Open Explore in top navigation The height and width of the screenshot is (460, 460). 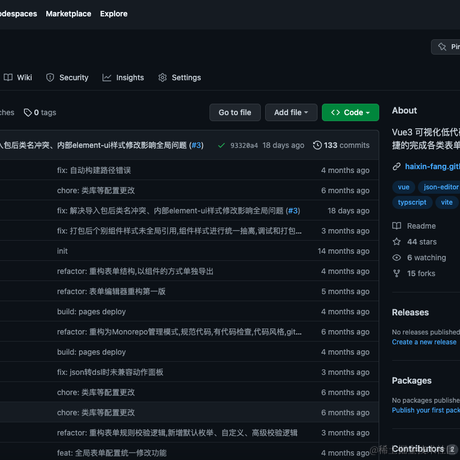(x=114, y=14)
